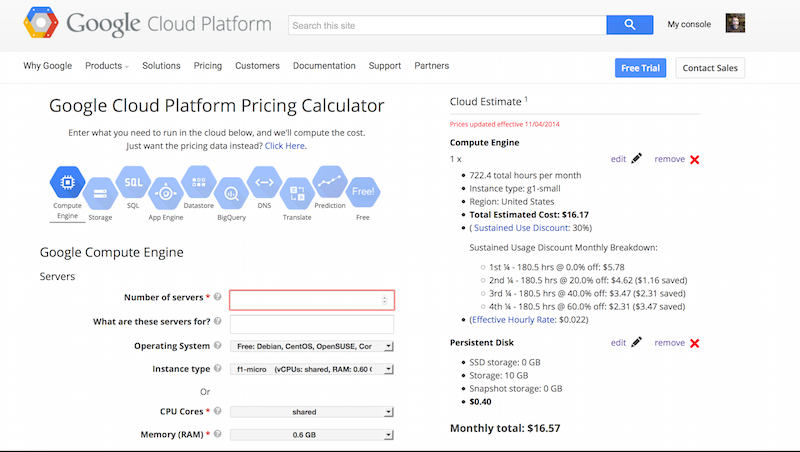Select the Compute Engine hexagon icon

click(67, 182)
